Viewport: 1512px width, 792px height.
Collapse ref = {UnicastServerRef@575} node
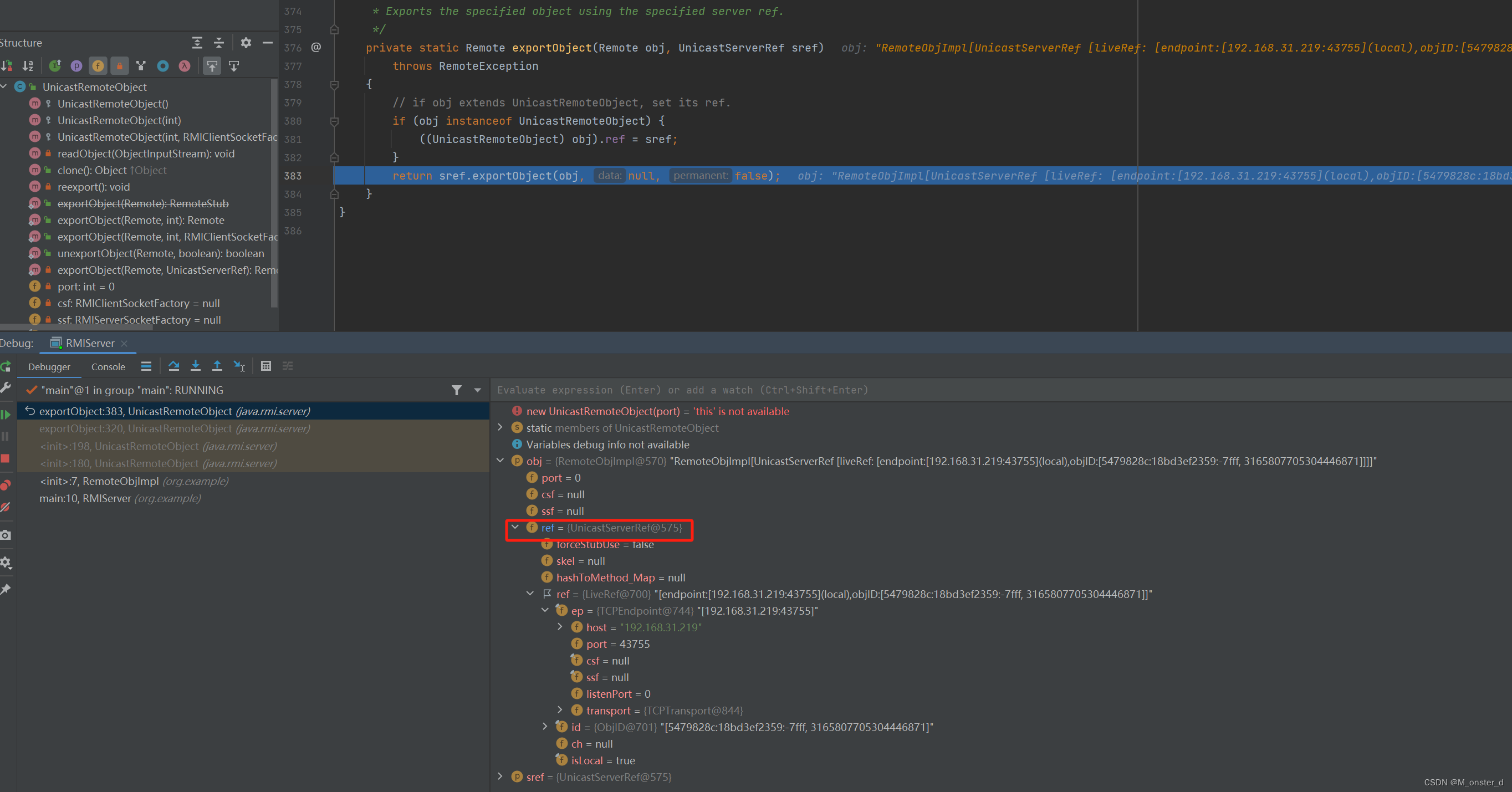[515, 527]
